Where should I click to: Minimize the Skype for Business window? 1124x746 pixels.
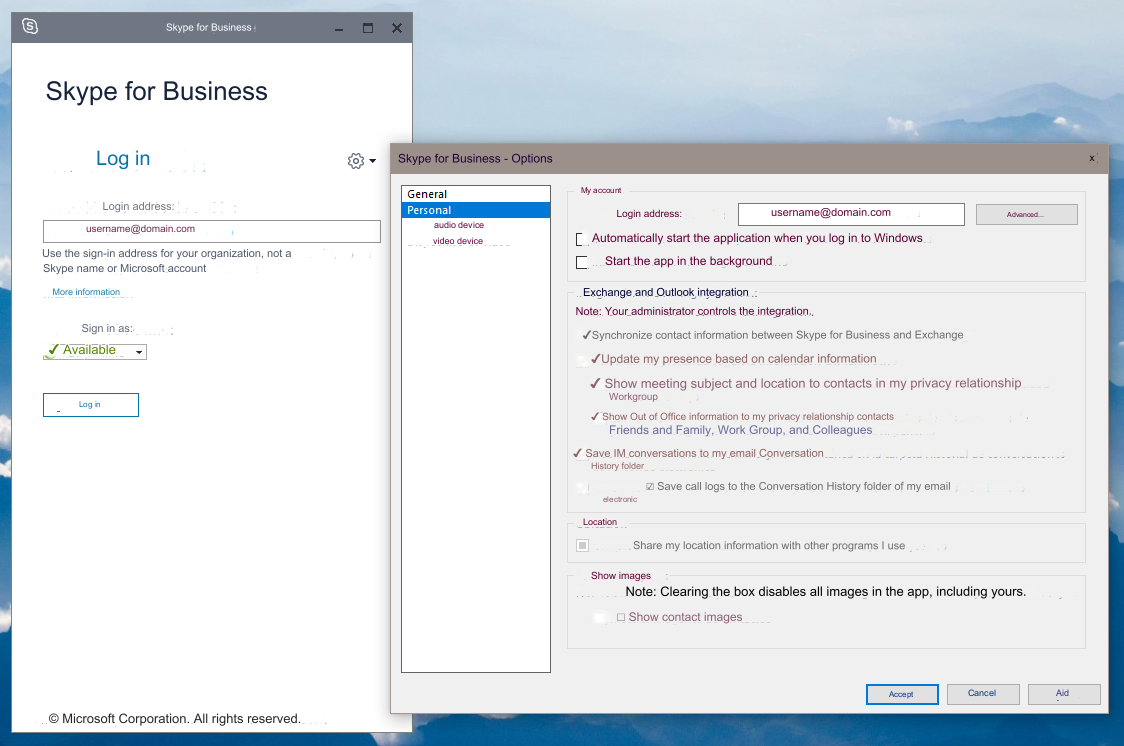[338, 29]
